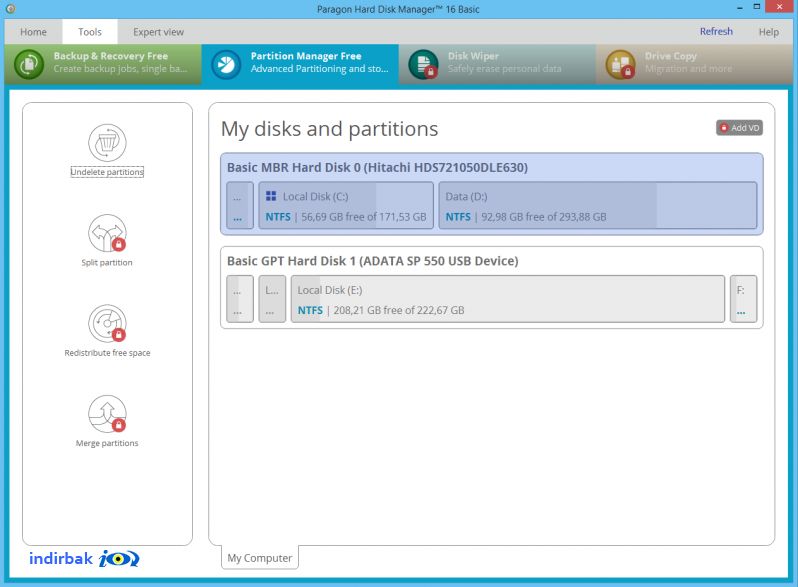This screenshot has width=798, height=587.
Task: Click the NTFS label on Local Disk (E:)
Action: coord(310,311)
